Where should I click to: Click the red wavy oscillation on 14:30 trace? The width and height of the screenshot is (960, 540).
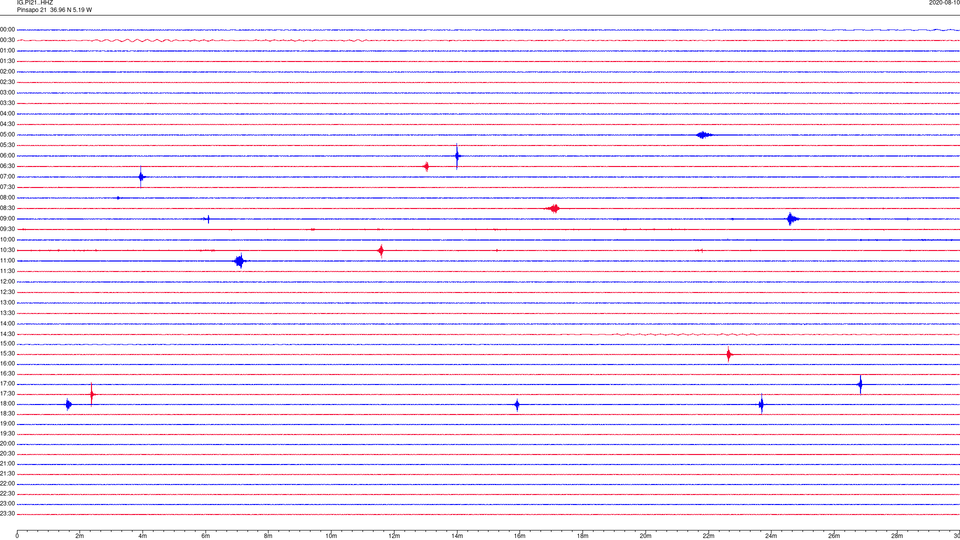686,334
